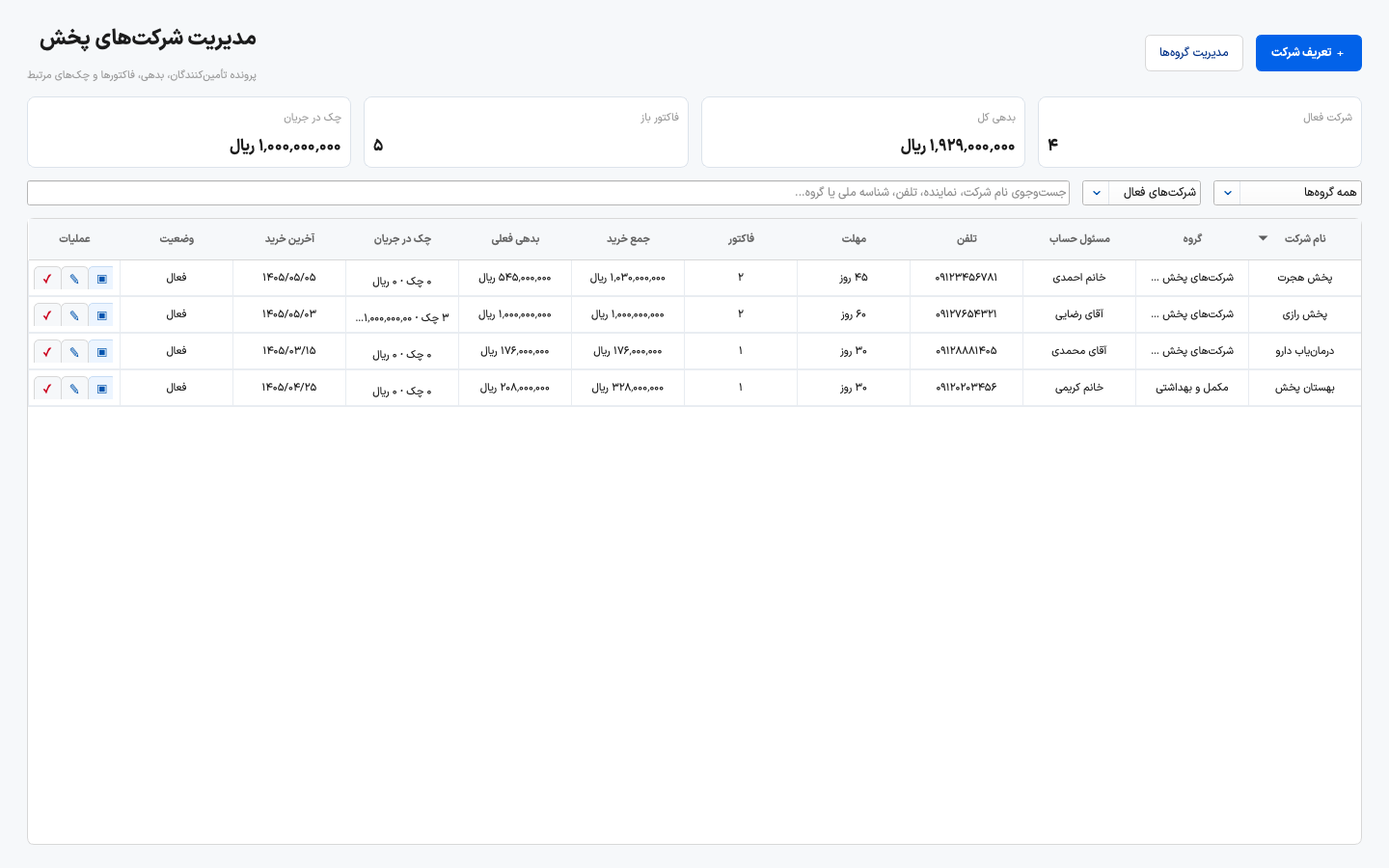The height and width of the screenshot is (868, 1389).
Task: Click the pencil edit icon for پخش رازی
Action: pos(74,315)
